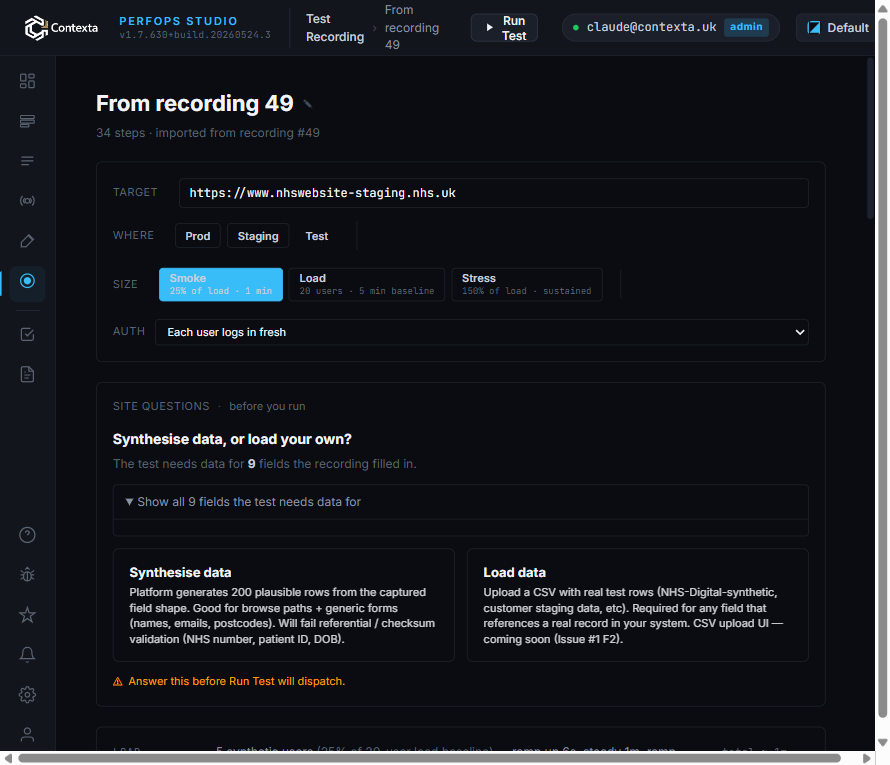The height and width of the screenshot is (765, 890).
Task: Open the settings gear icon
Action: 27,695
